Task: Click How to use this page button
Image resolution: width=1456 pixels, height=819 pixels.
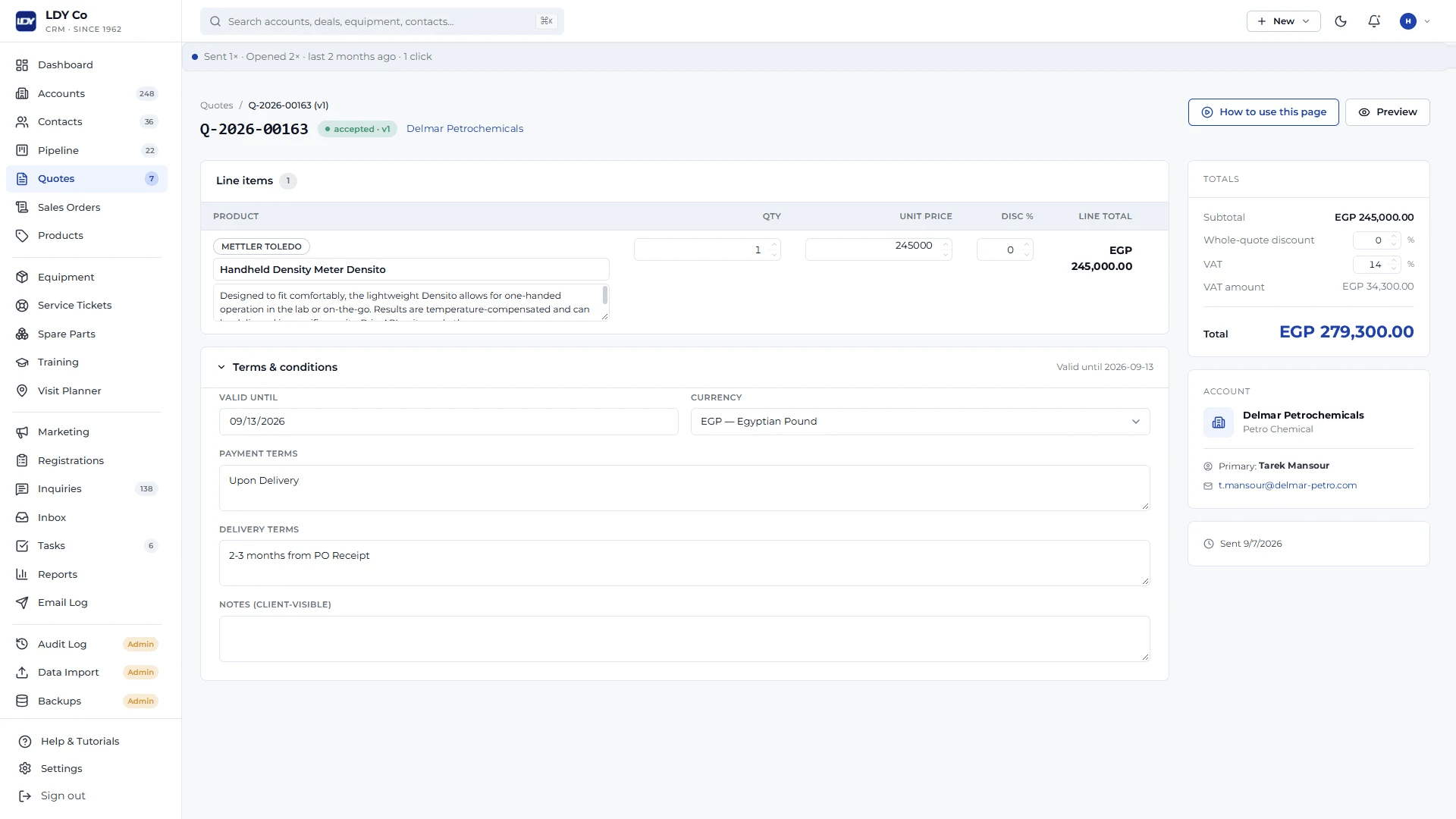Action: tap(1263, 112)
